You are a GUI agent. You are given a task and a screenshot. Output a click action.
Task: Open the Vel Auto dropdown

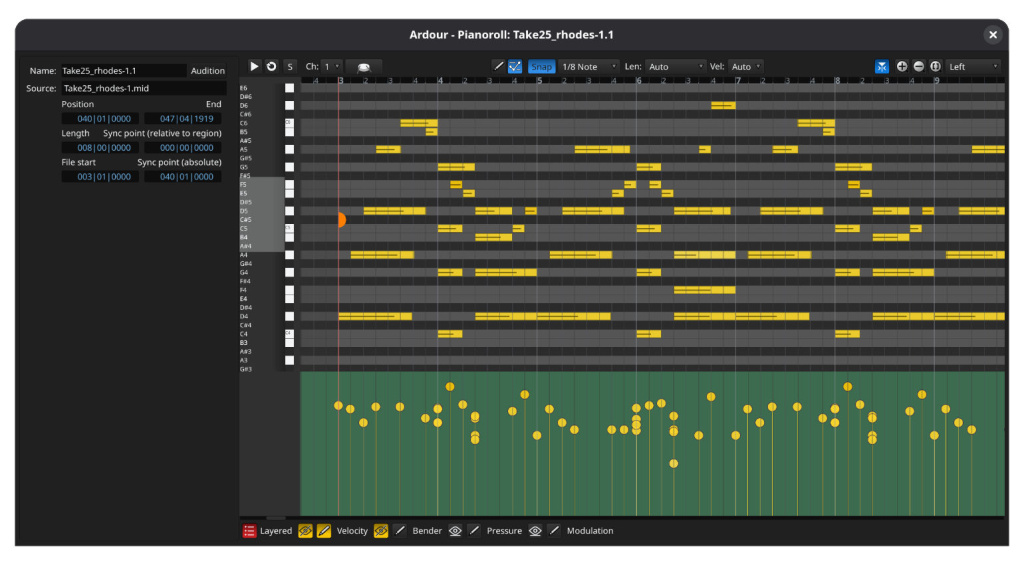746,67
